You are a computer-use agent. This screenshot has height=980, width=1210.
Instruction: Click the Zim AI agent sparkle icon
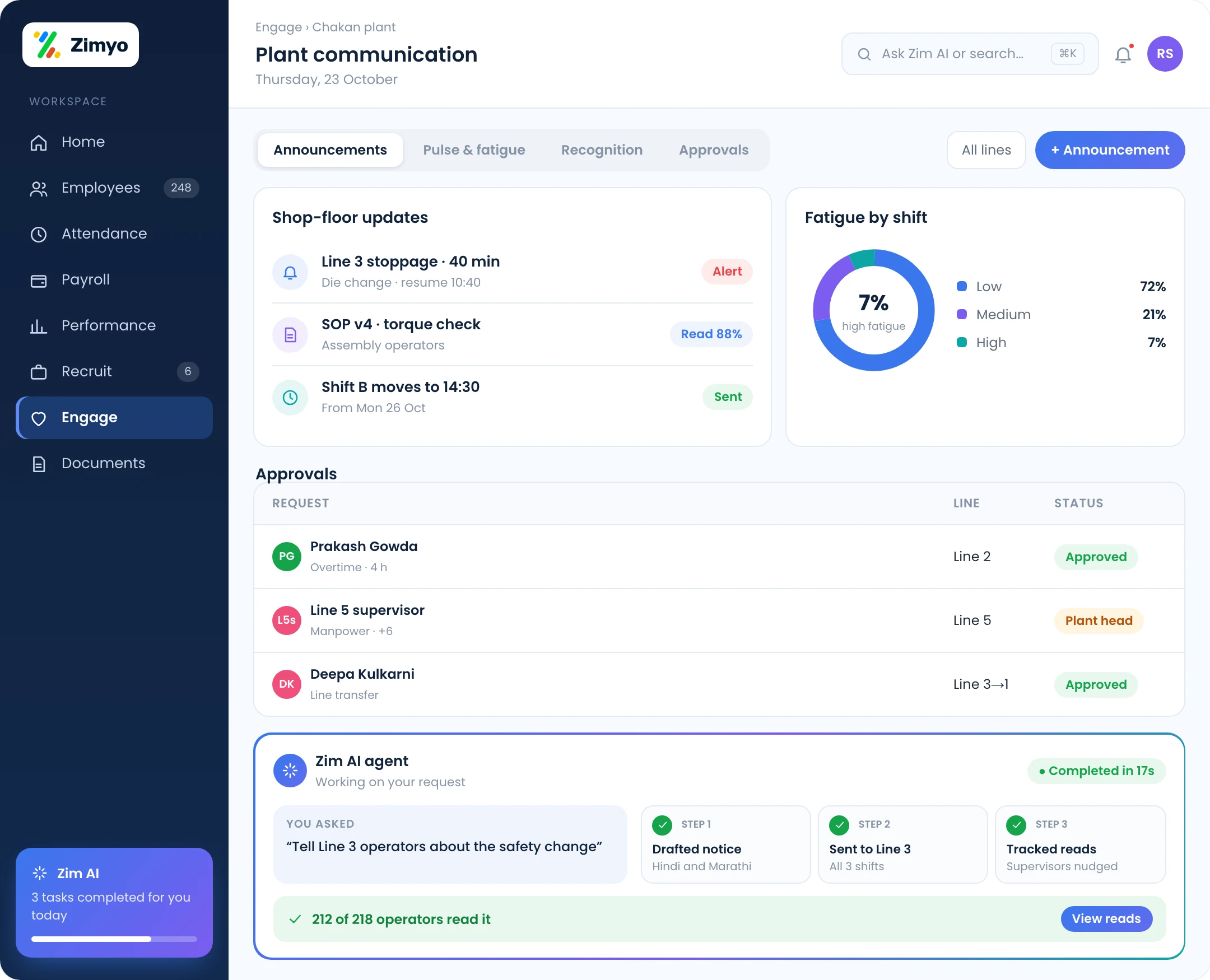[290, 771]
